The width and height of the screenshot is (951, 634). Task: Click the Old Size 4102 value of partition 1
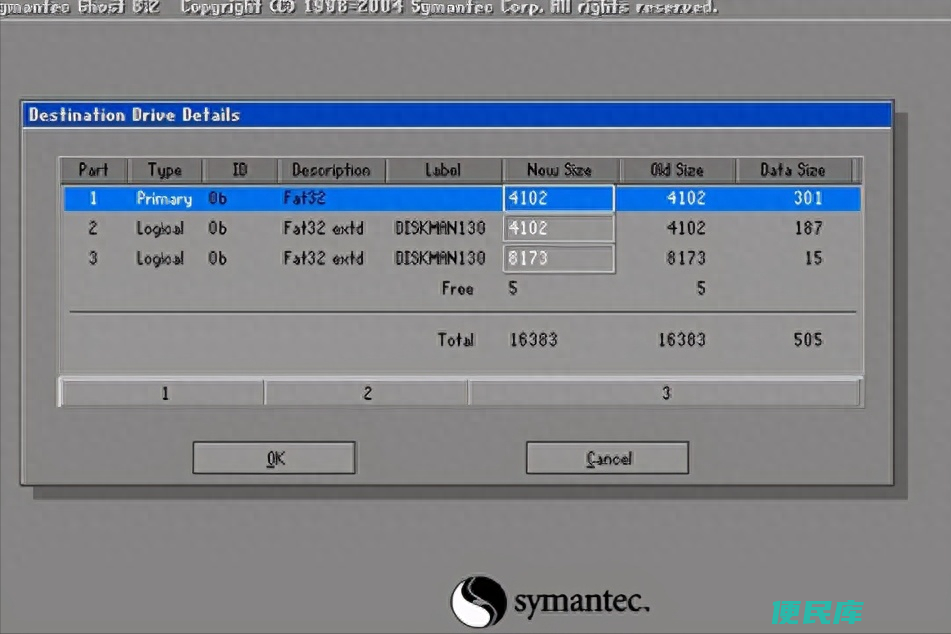coord(686,198)
